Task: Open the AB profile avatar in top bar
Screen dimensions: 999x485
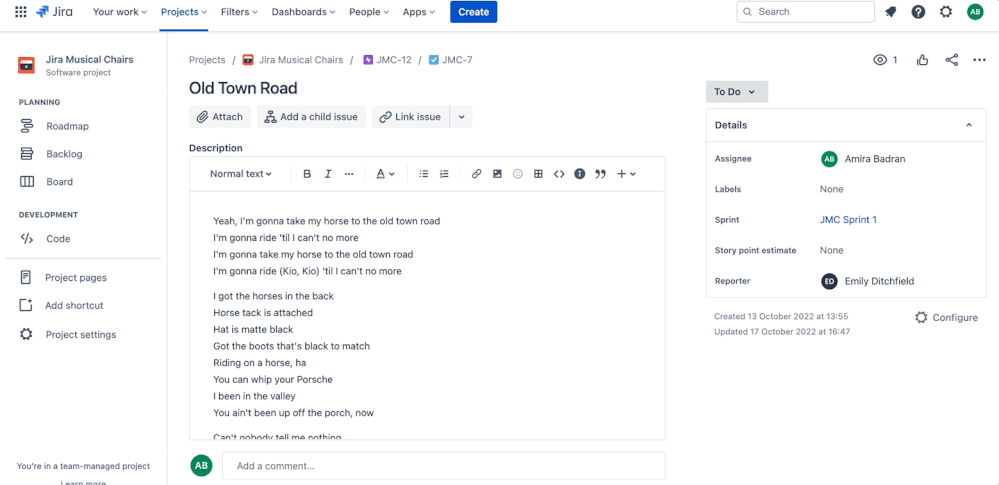Action: (x=975, y=11)
